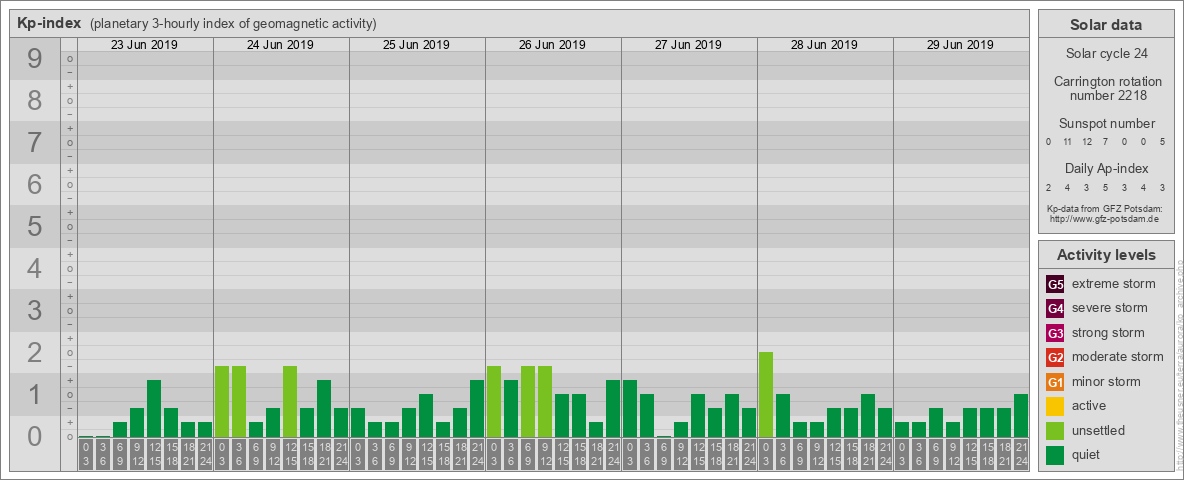Select the yellow 'active' legend swatch

pos(1055,406)
